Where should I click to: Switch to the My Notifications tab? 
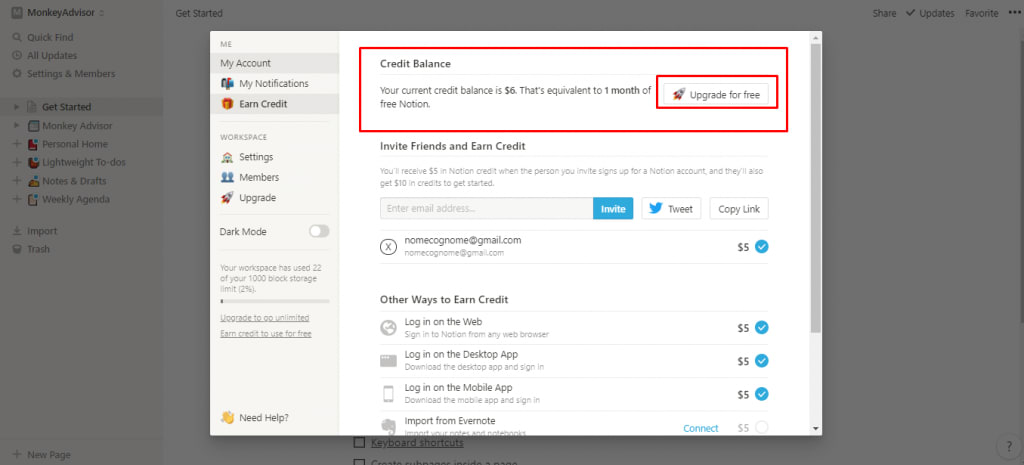click(274, 84)
